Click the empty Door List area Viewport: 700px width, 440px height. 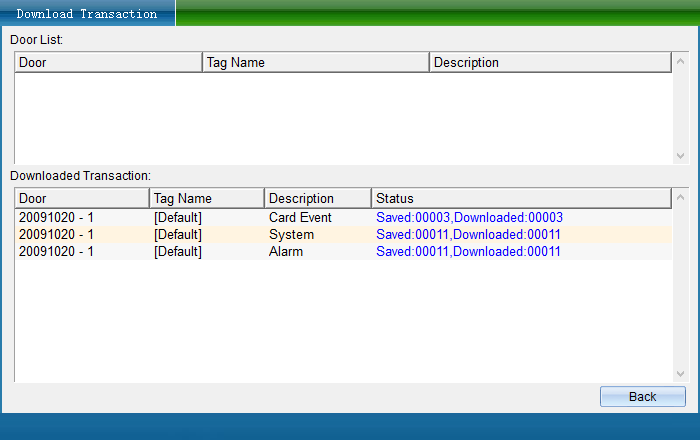coord(340,115)
